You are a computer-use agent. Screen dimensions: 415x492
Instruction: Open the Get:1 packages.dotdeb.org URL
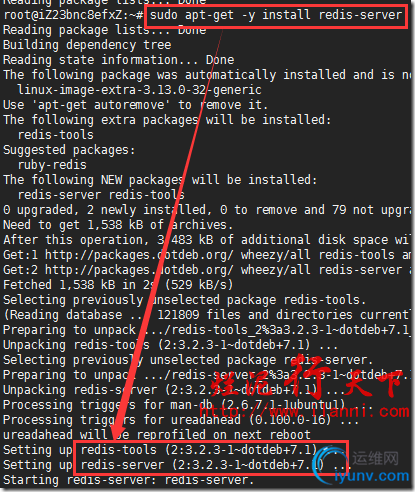[139, 255]
